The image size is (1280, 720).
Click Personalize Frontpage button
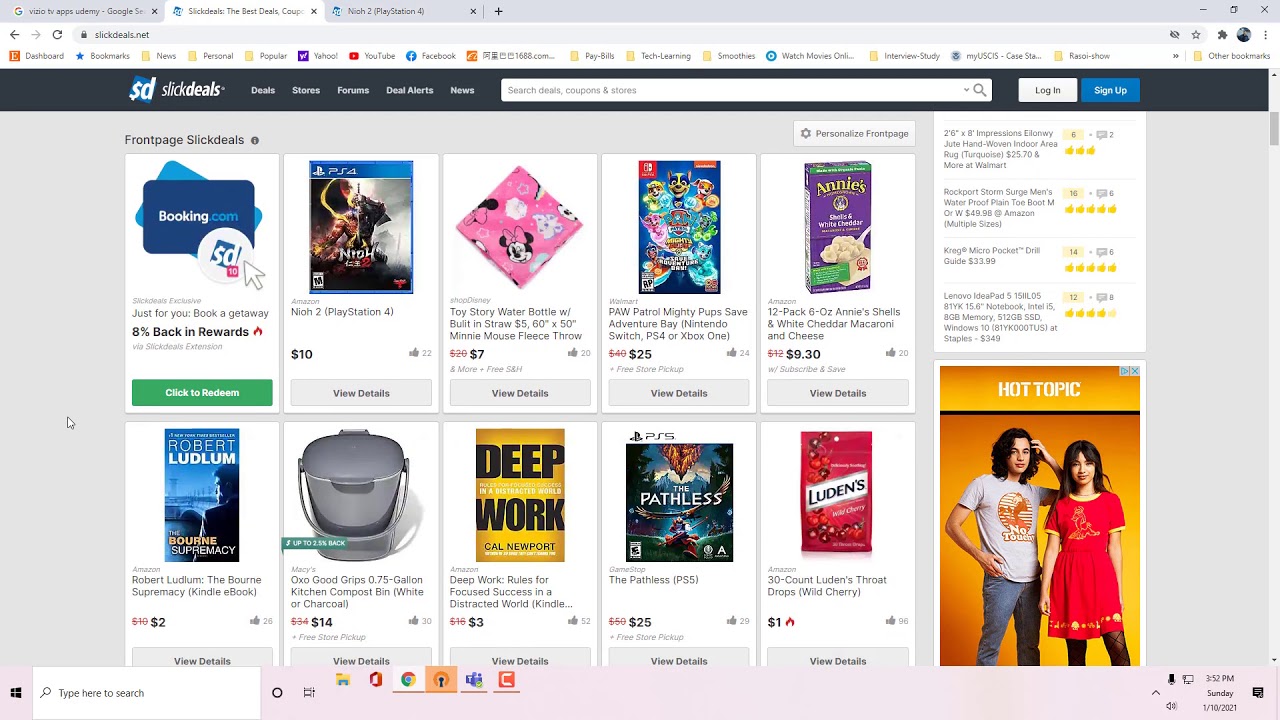click(x=855, y=133)
